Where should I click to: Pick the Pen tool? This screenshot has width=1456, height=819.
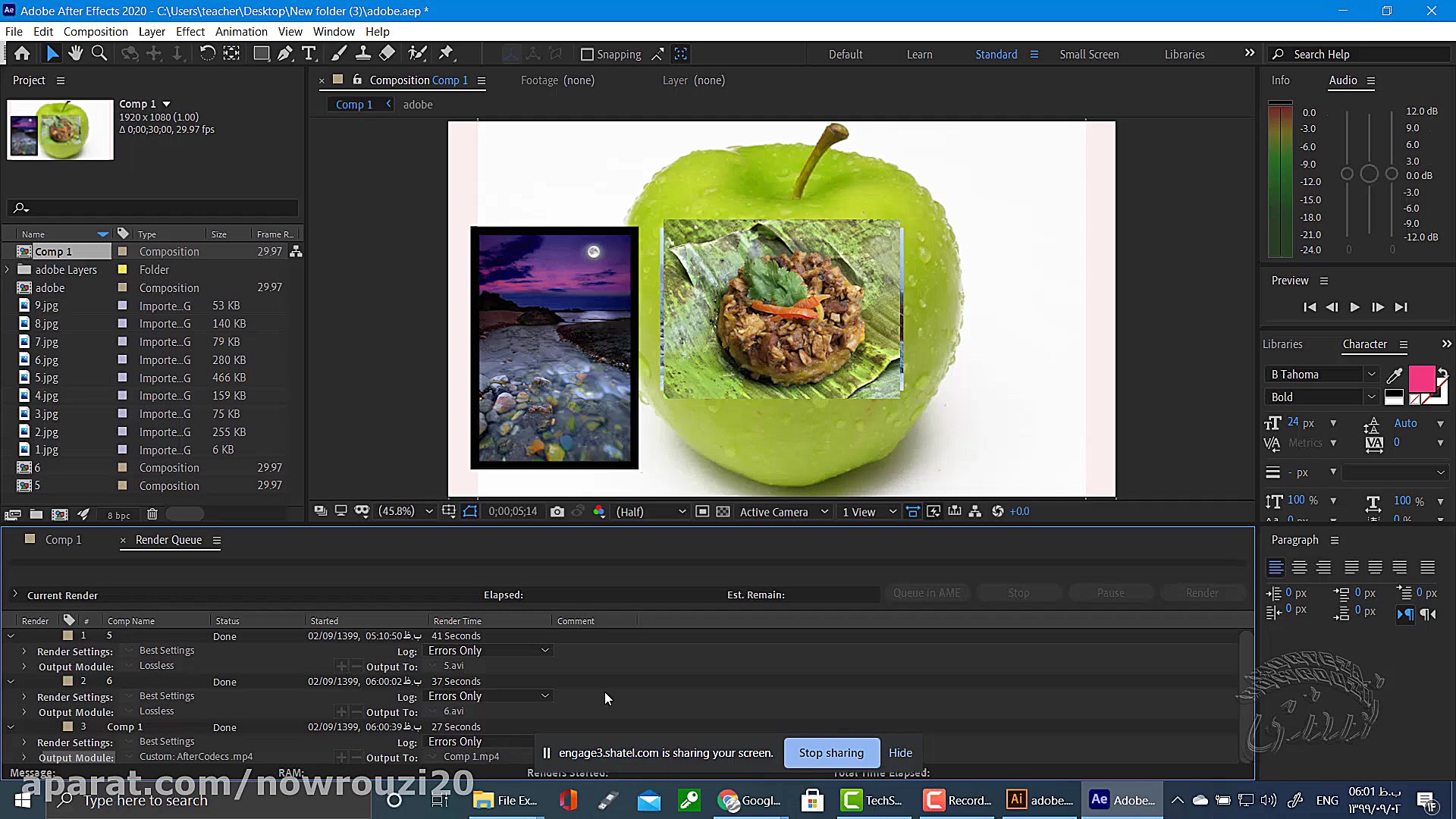coord(284,53)
